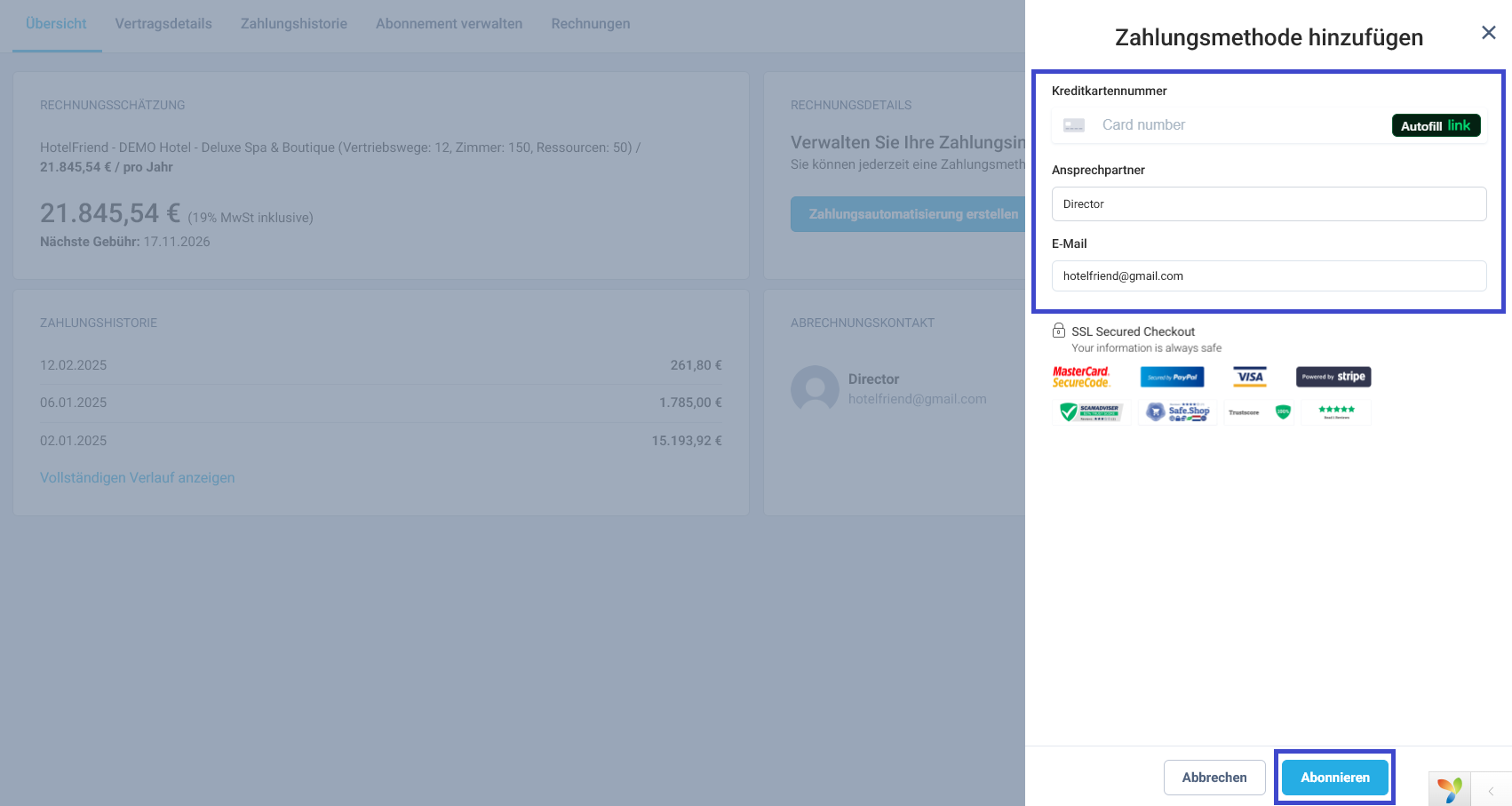Image resolution: width=1512 pixels, height=806 pixels.
Task: Click the credit card icon in card field
Action: pyautogui.click(x=1074, y=125)
